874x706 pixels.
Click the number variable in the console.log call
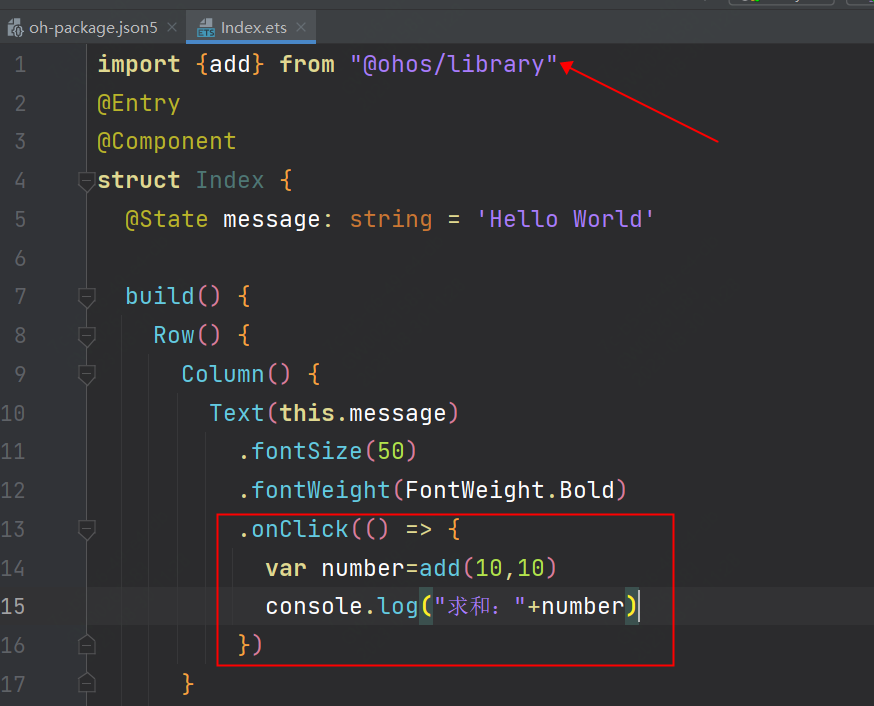(582, 606)
